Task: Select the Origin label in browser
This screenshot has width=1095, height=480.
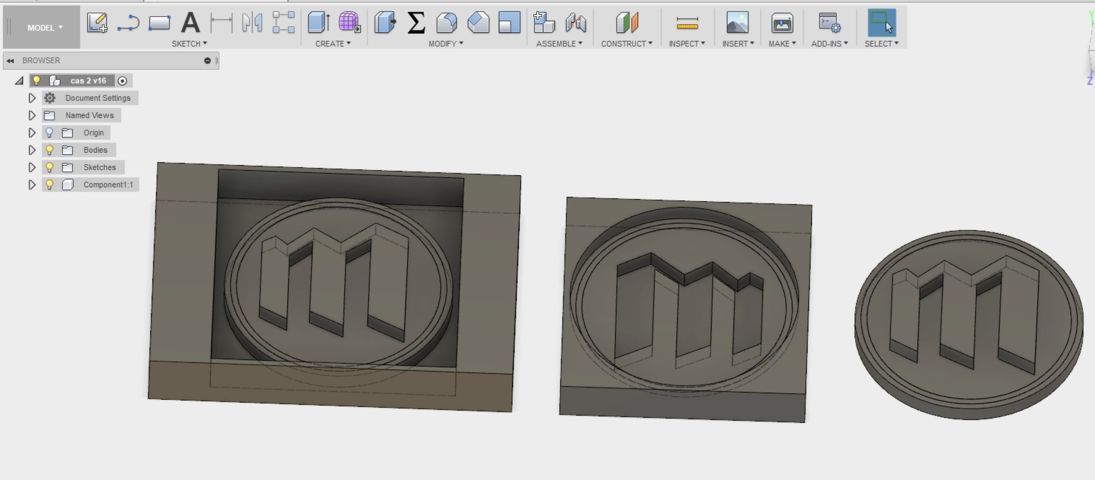Action: (x=94, y=132)
